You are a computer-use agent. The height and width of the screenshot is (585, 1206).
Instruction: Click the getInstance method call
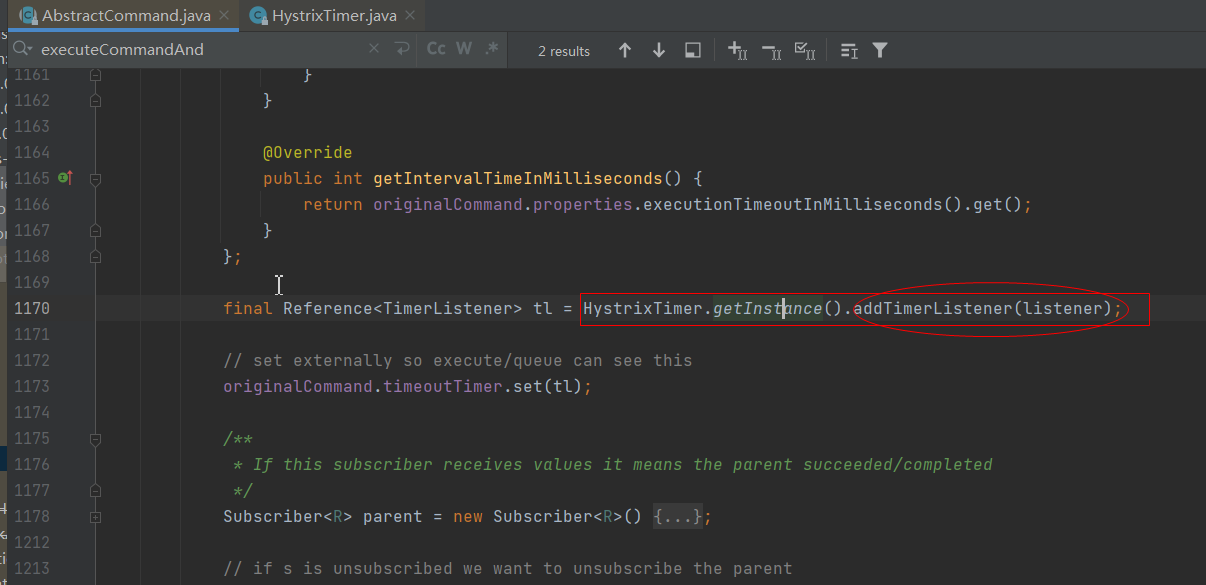click(x=767, y=308)
